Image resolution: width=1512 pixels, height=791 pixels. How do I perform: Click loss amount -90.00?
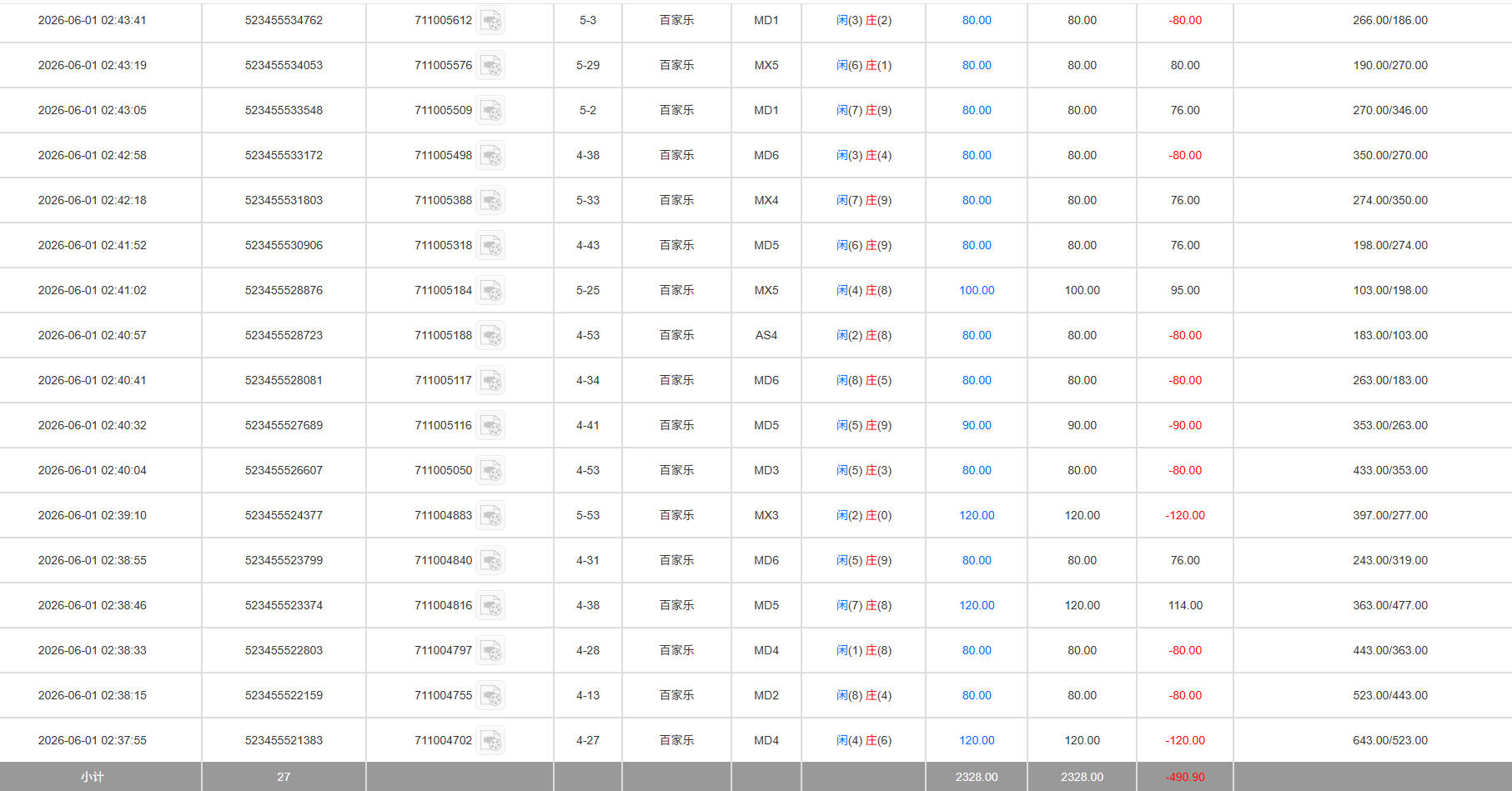coord(1185,425)
